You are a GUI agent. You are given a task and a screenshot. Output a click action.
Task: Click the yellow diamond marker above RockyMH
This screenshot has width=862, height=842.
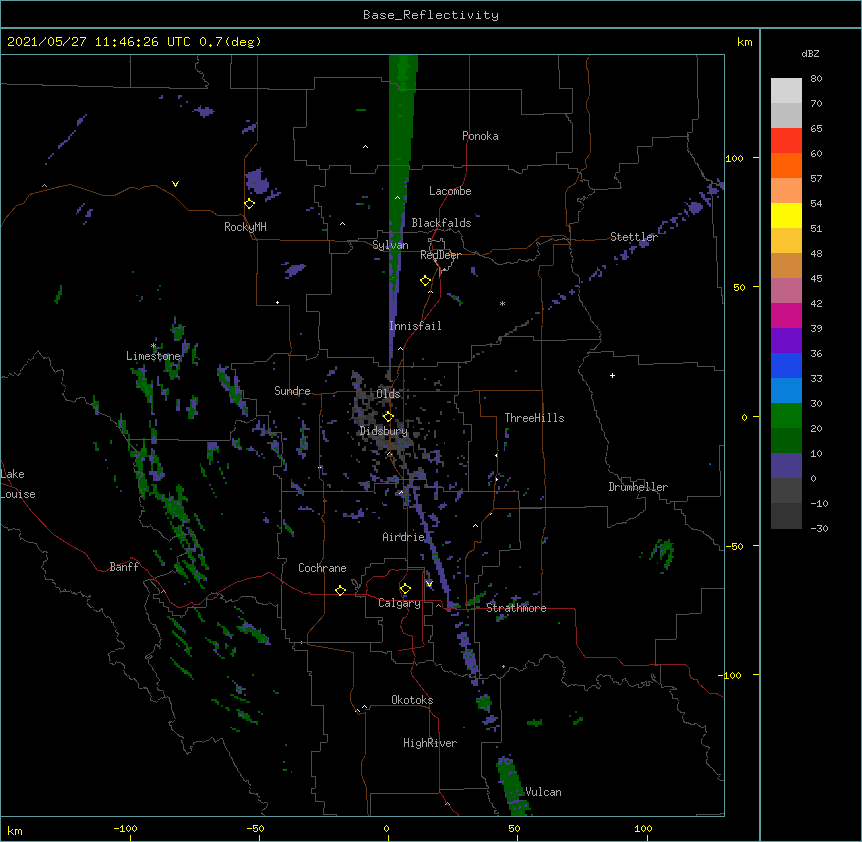[x=250, y=203]
